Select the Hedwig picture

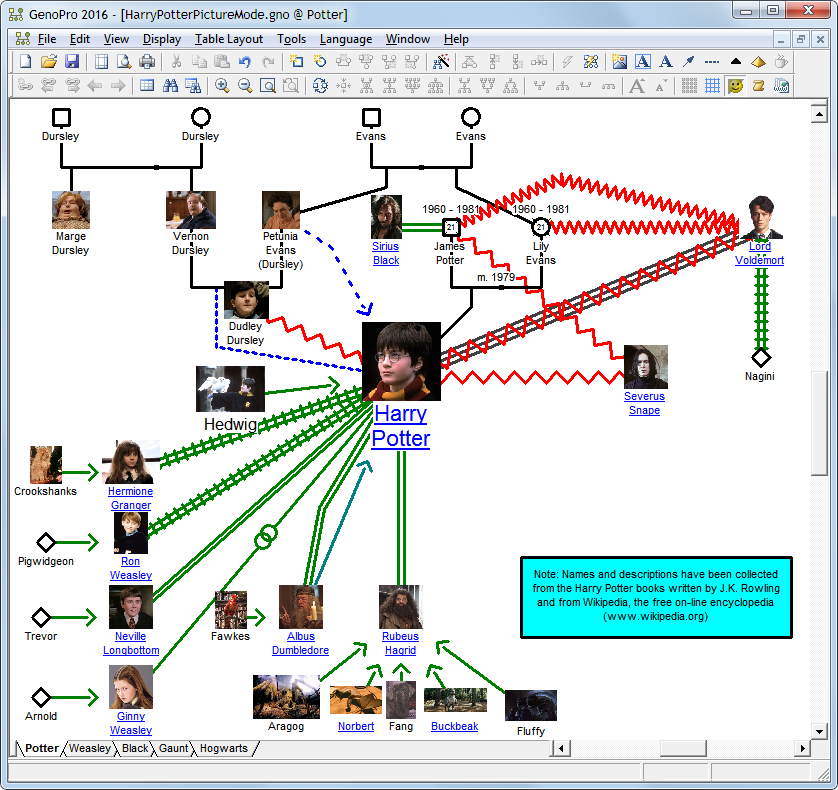click(x=230, y=389)
